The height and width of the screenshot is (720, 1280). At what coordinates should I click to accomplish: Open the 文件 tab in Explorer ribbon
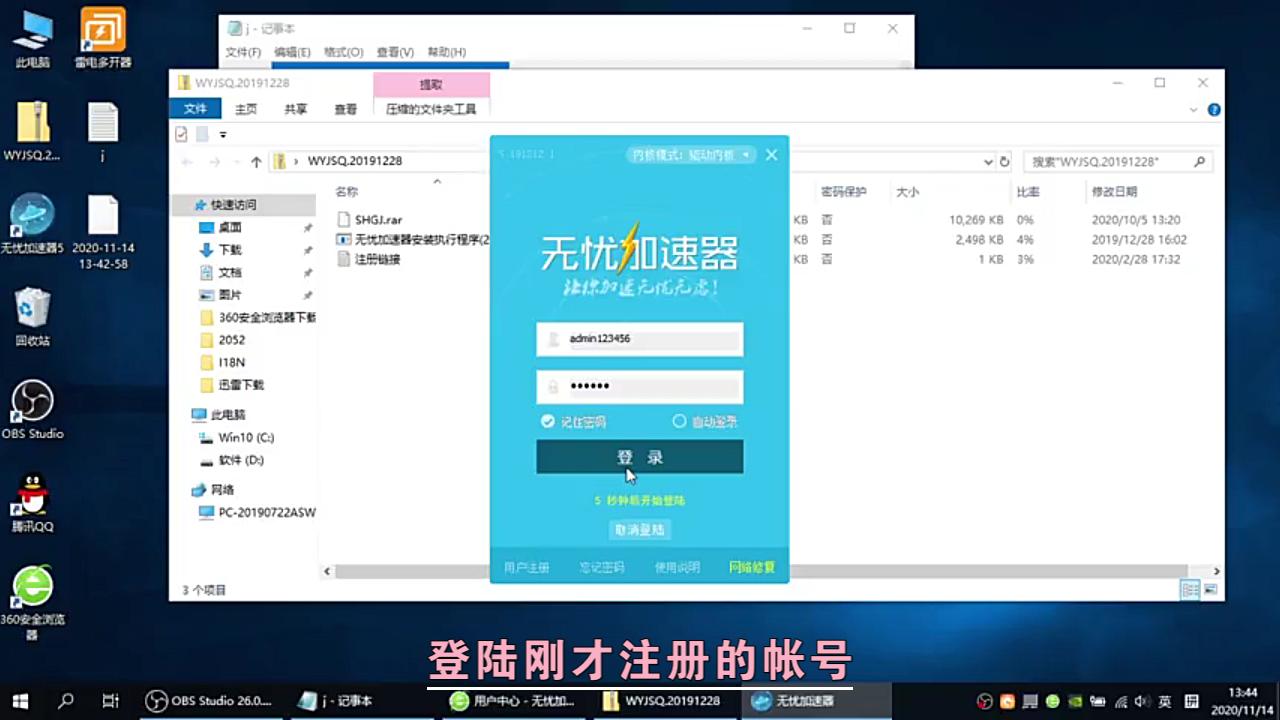pyautogui.click(x=195, y=109)
